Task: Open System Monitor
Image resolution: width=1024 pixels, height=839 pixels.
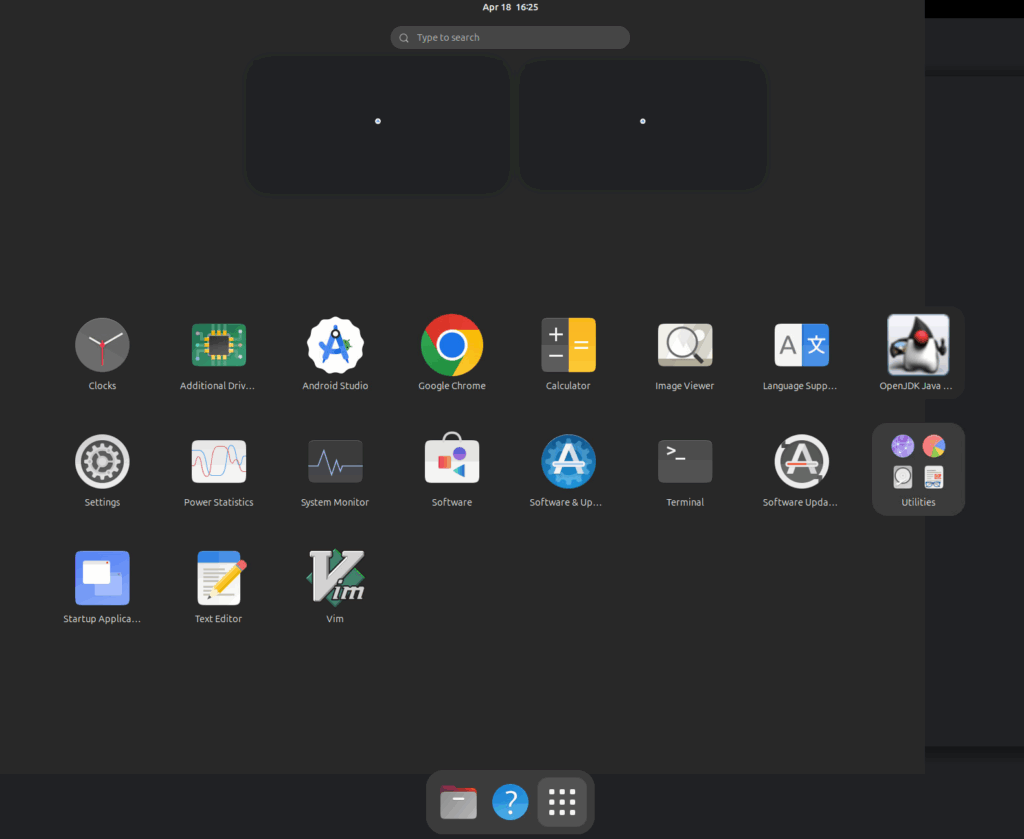Action: [335, 462]
